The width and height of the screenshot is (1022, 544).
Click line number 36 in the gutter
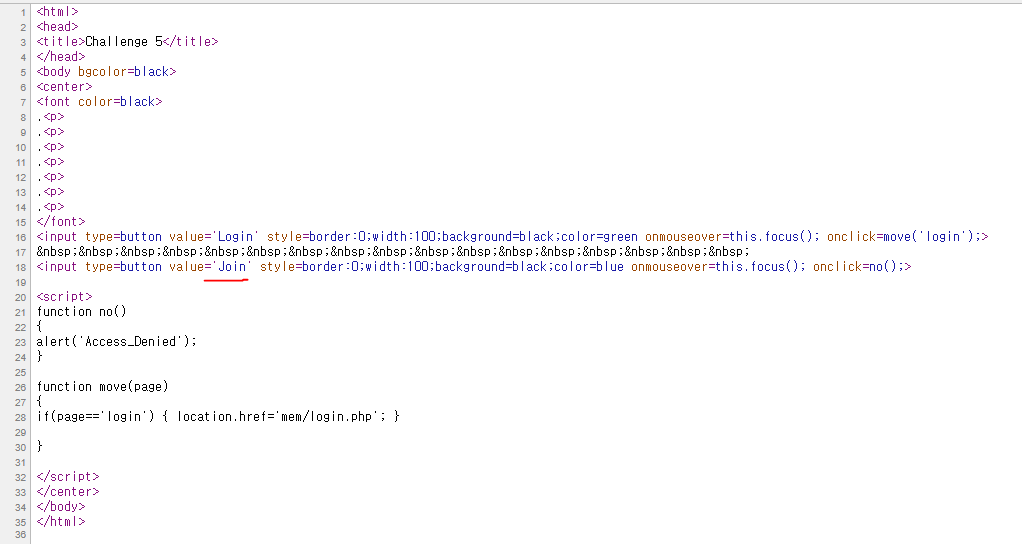click(x=20, y=535)
